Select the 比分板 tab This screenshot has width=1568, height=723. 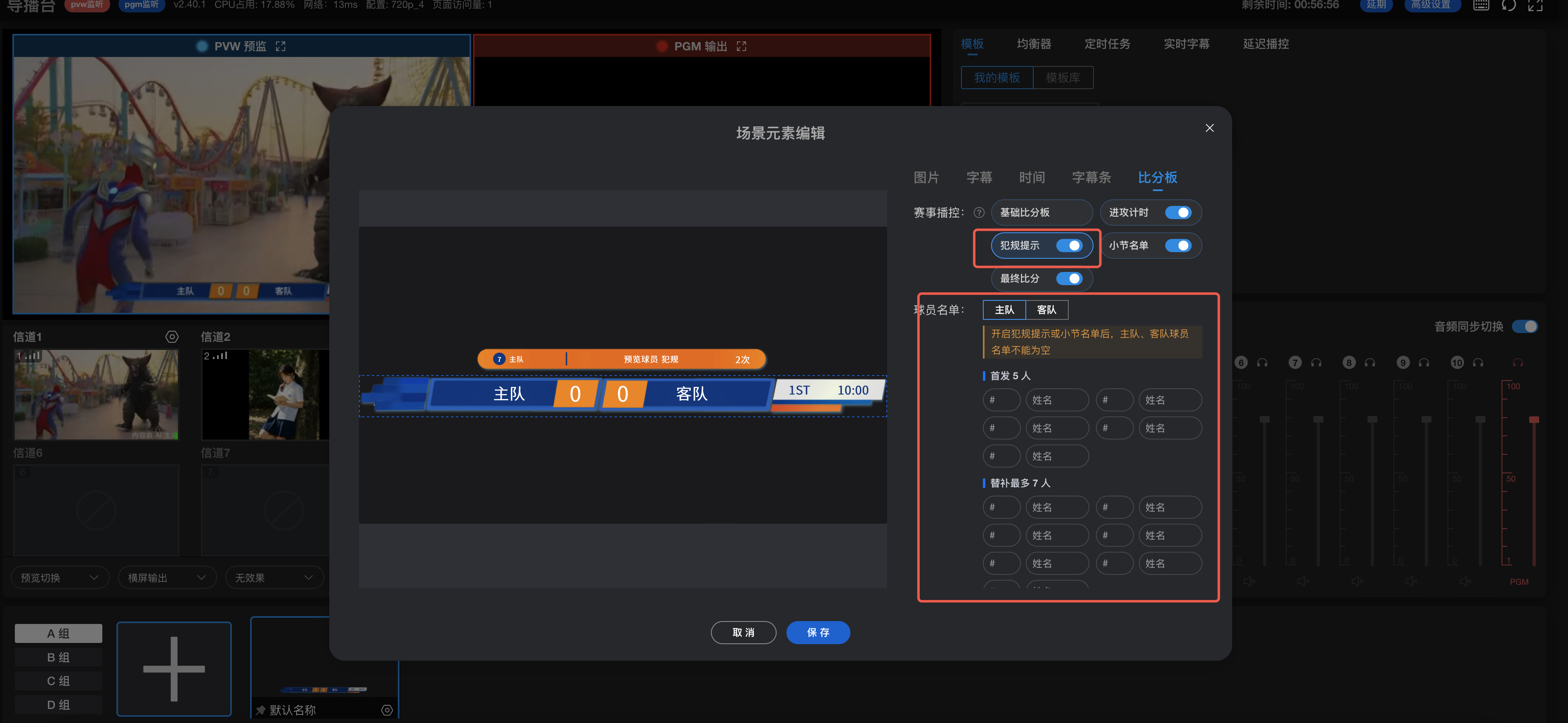pyautogui.click(x=1157, y=177)
